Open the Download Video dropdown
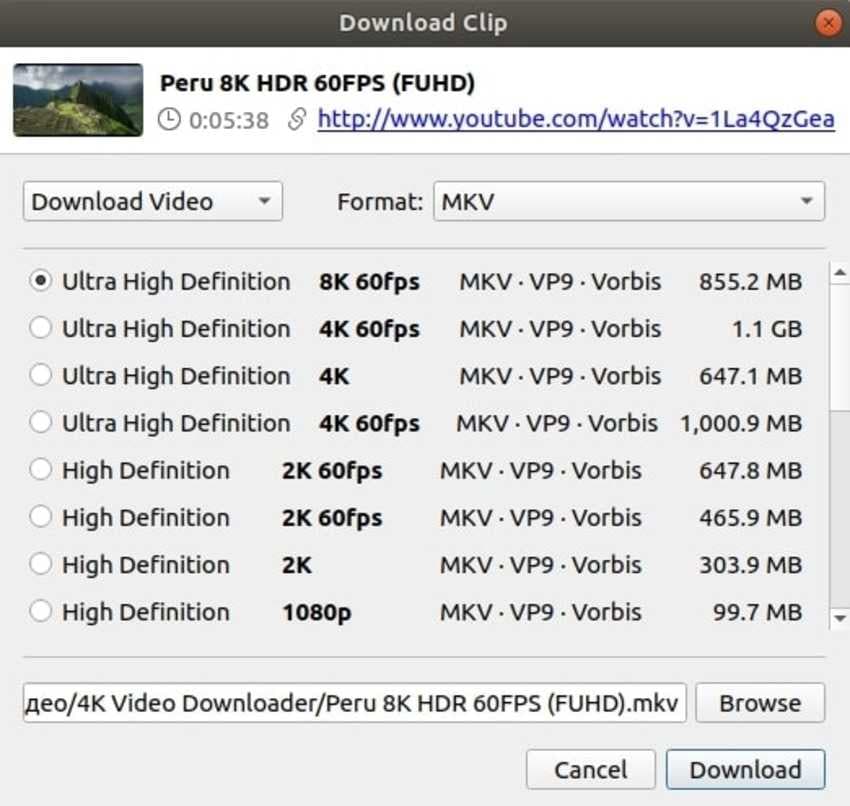 pyautogui.click(x=153, y=201)
